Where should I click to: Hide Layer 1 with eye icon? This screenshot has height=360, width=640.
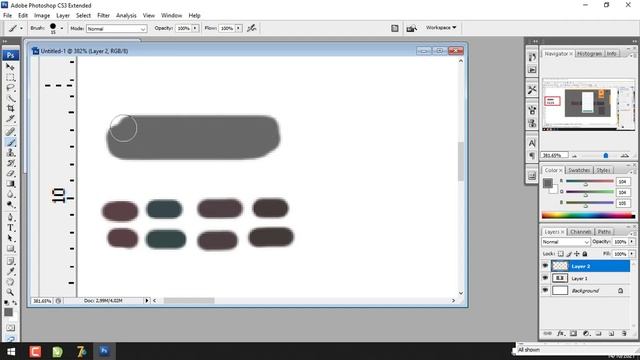[545, 278]
